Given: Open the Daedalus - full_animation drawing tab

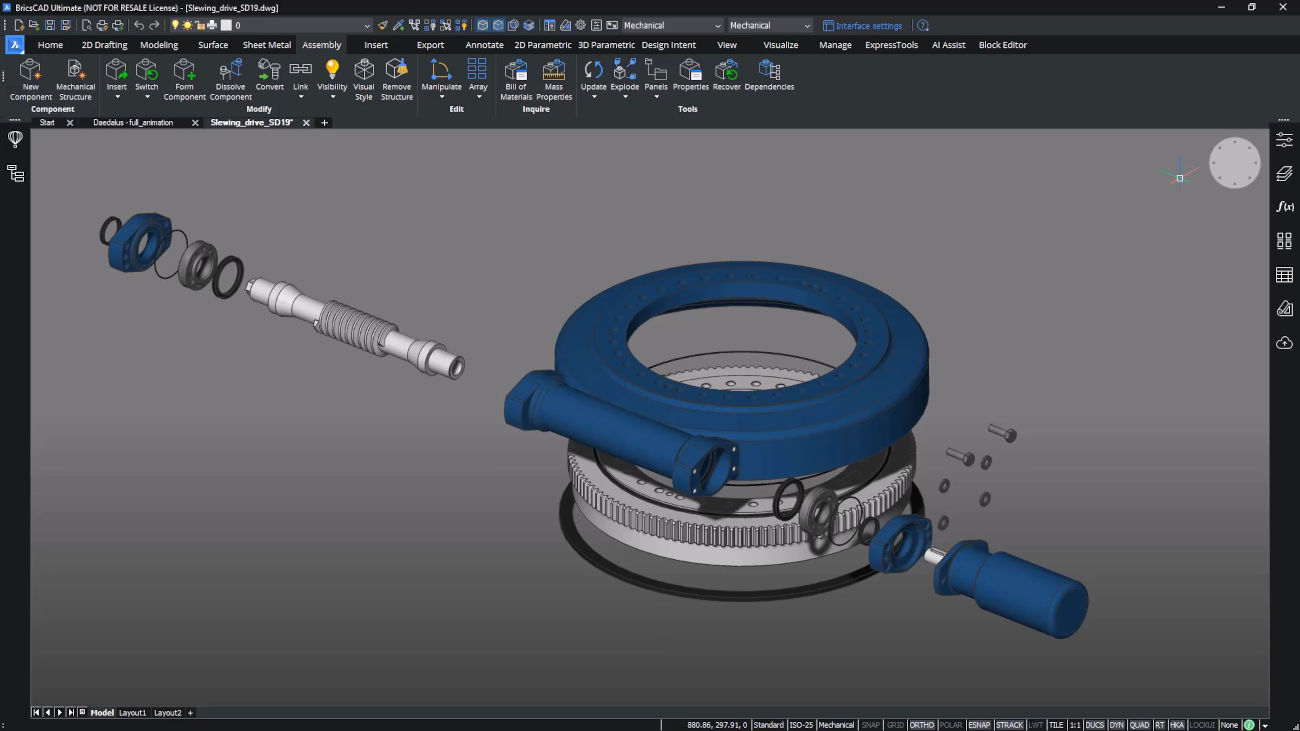Looking at the screenshot, I should click(133, 122).
